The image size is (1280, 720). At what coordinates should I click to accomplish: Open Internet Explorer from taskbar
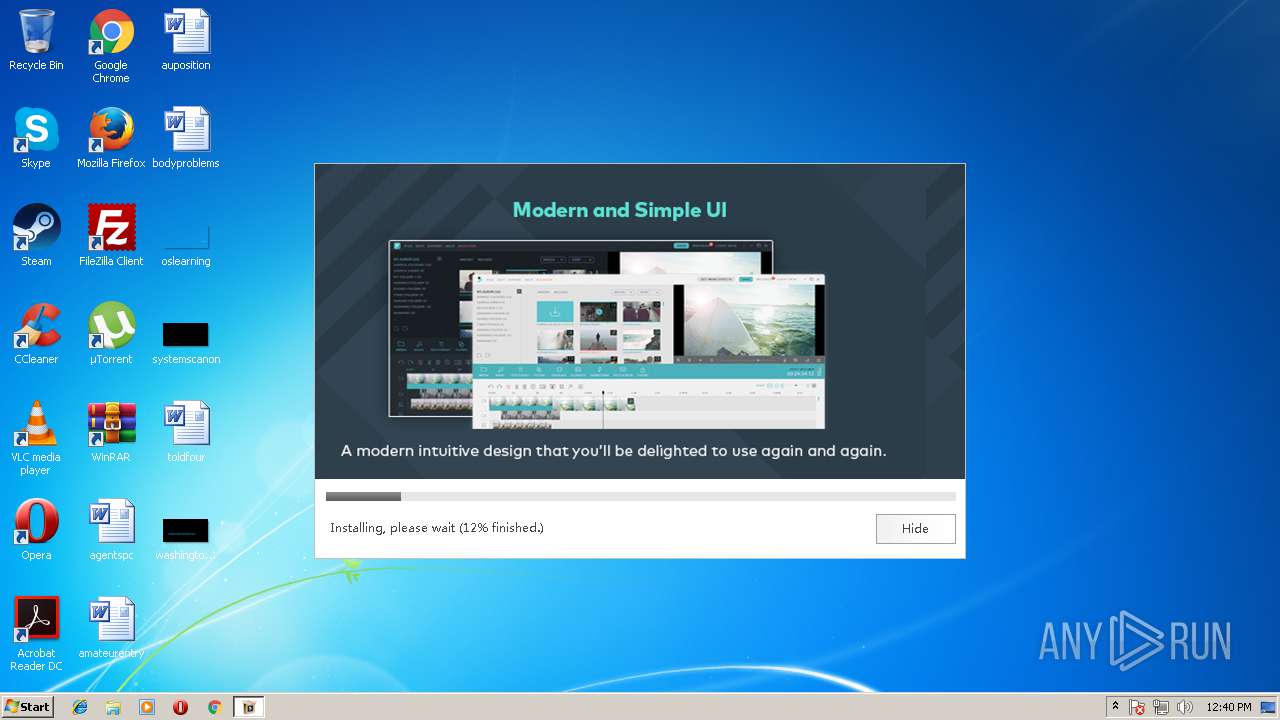[80, 707]
